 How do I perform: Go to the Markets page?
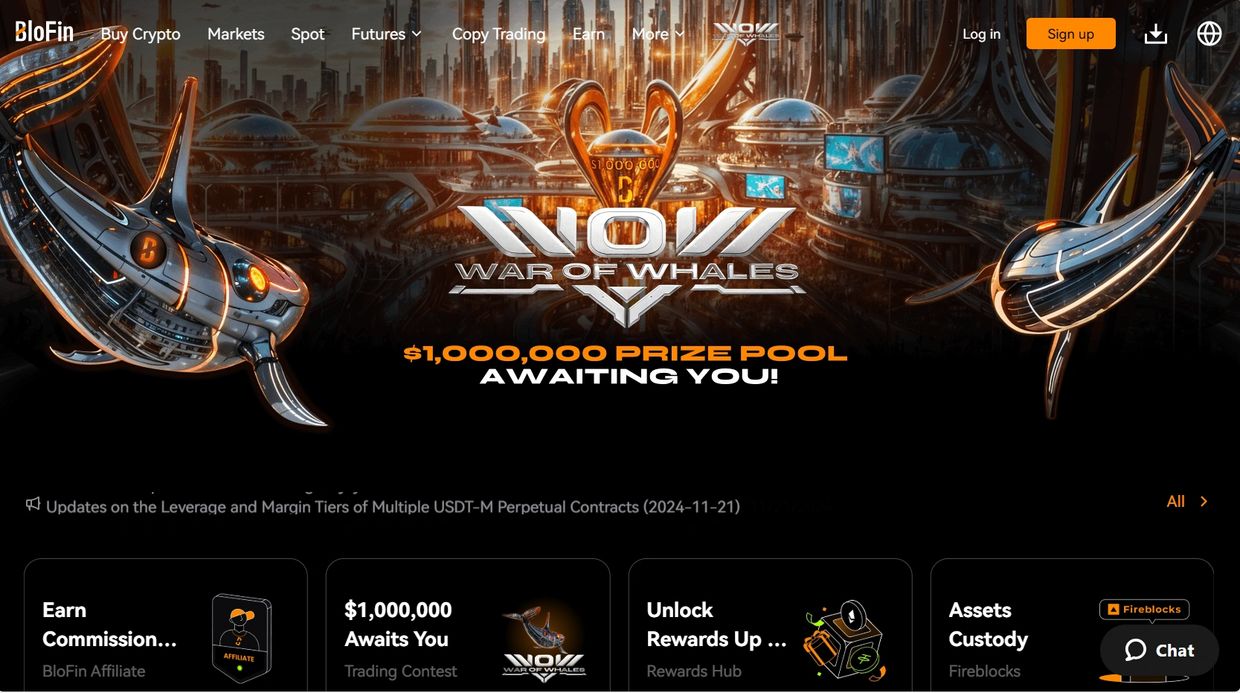tap(236, 34)
